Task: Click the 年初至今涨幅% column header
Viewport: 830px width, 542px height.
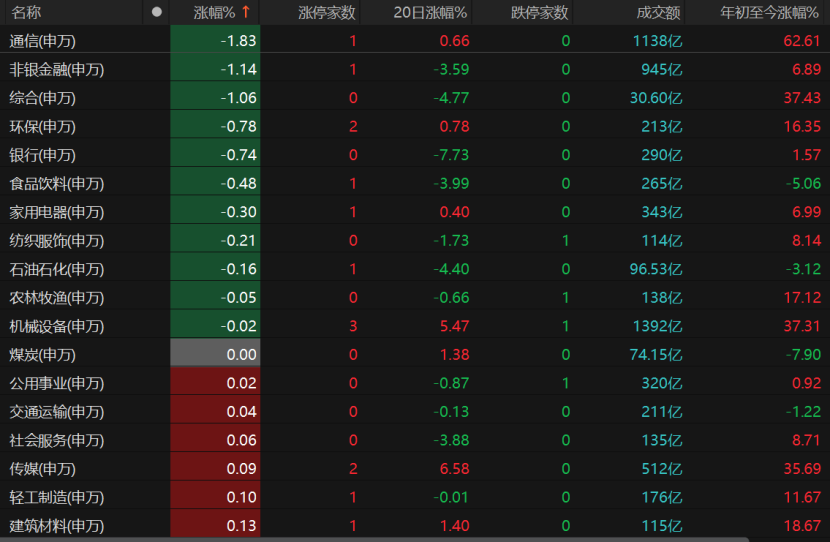Action: [769, 12]
